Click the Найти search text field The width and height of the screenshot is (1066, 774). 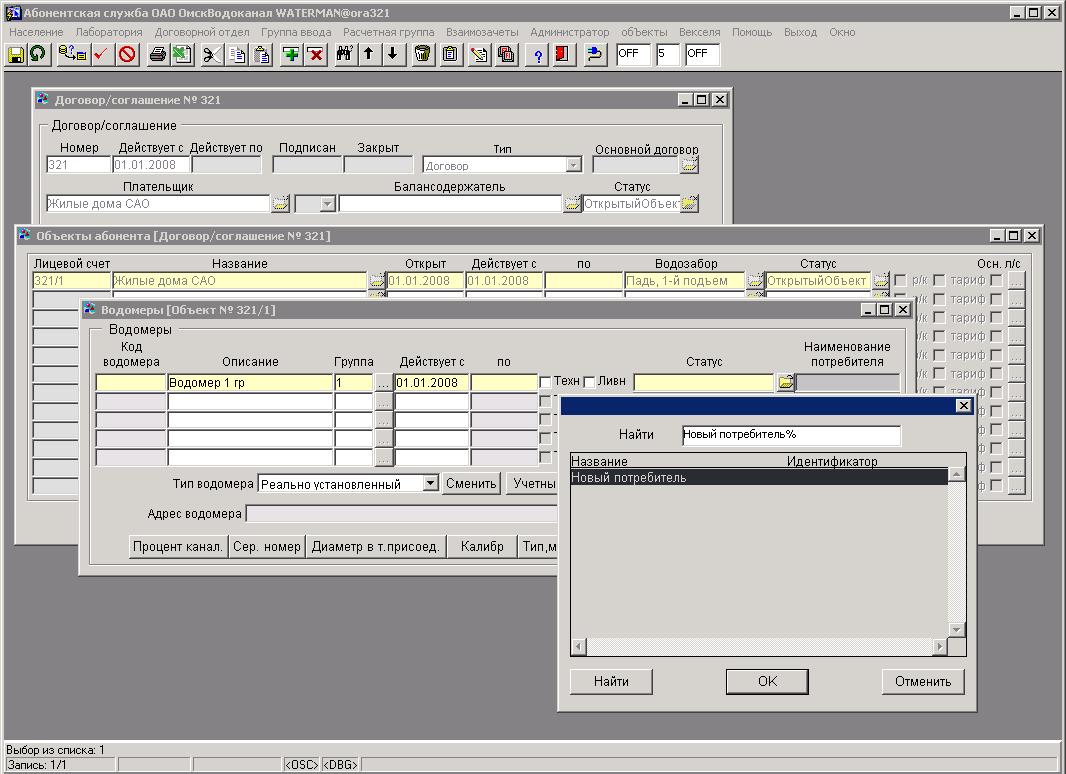pos(790,435)
